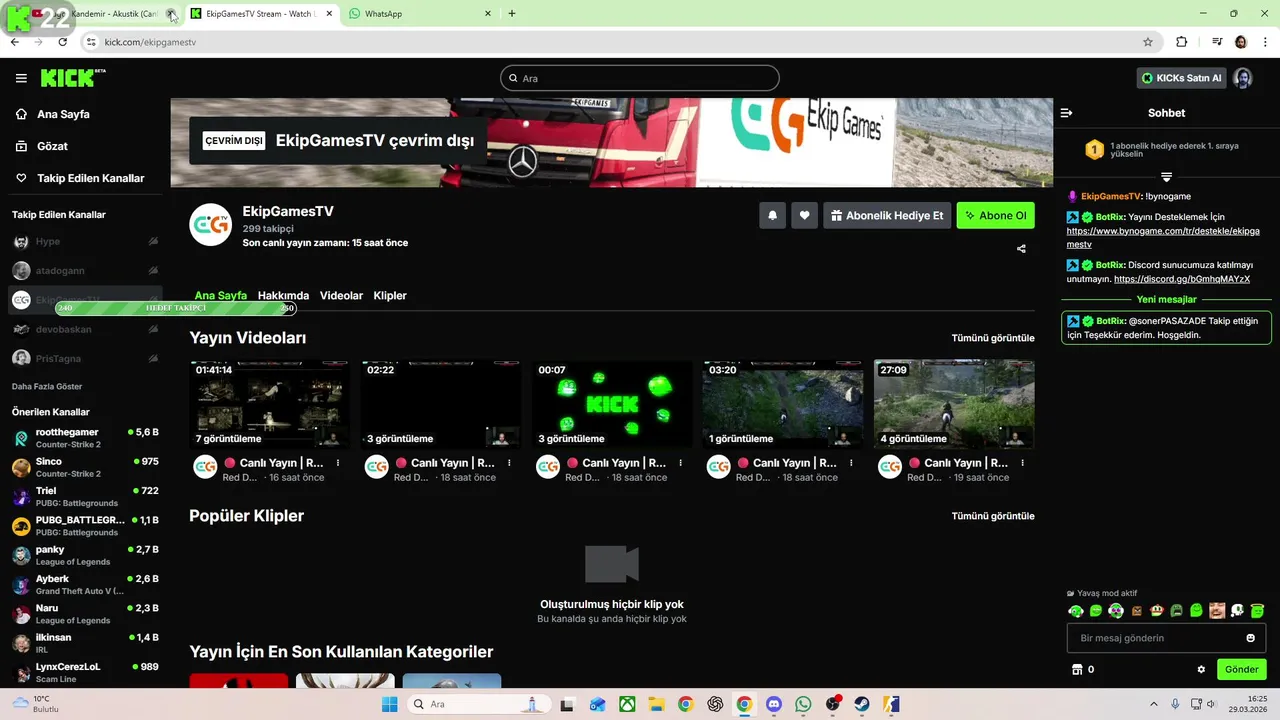
Task: Open Xbox app from the taskbar
Action: 627,704
